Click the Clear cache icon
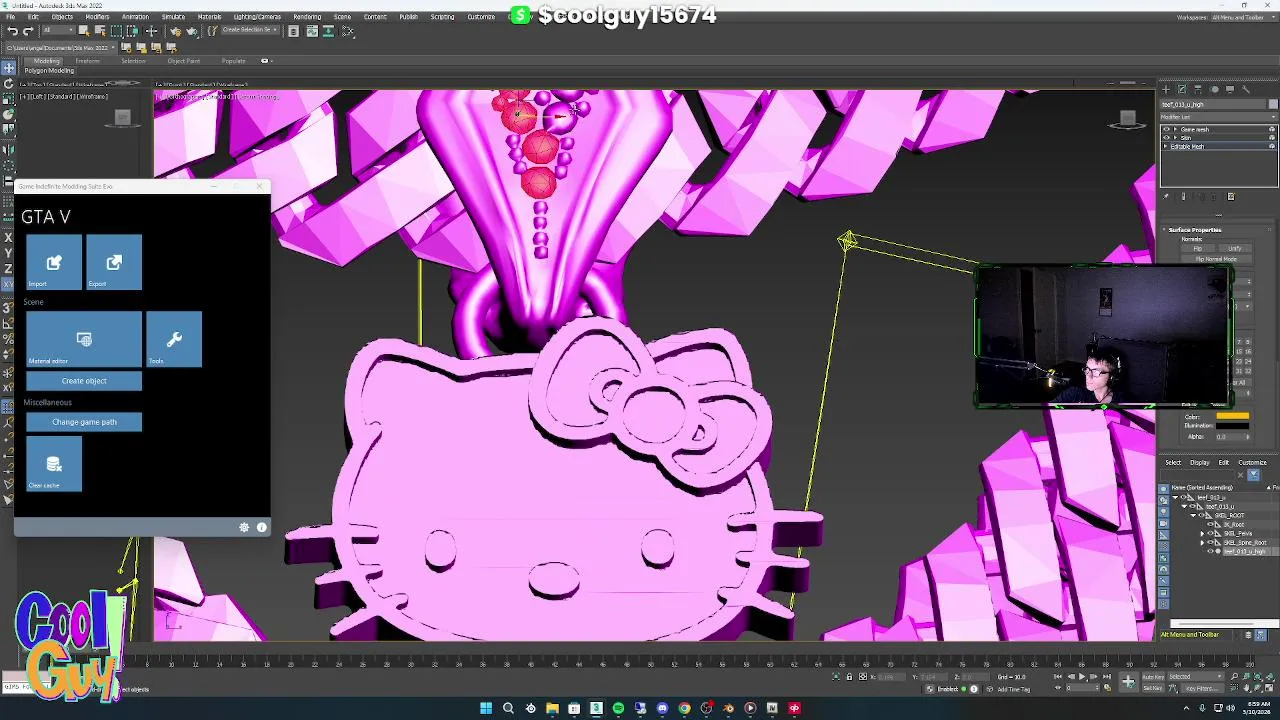This screenshot has width=1280, height=720. coord(54,464)
